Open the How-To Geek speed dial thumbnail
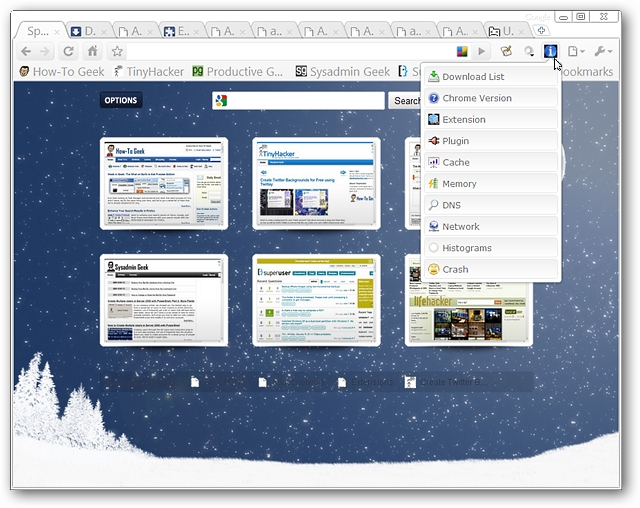 [164, 184]
